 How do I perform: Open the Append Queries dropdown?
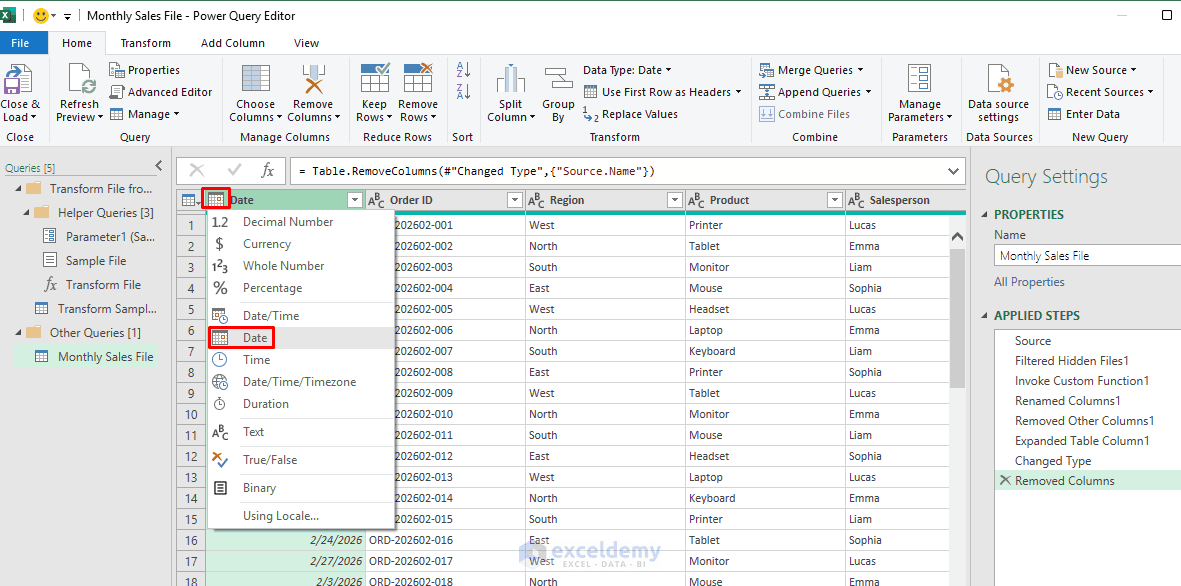(x=815, y=92)
